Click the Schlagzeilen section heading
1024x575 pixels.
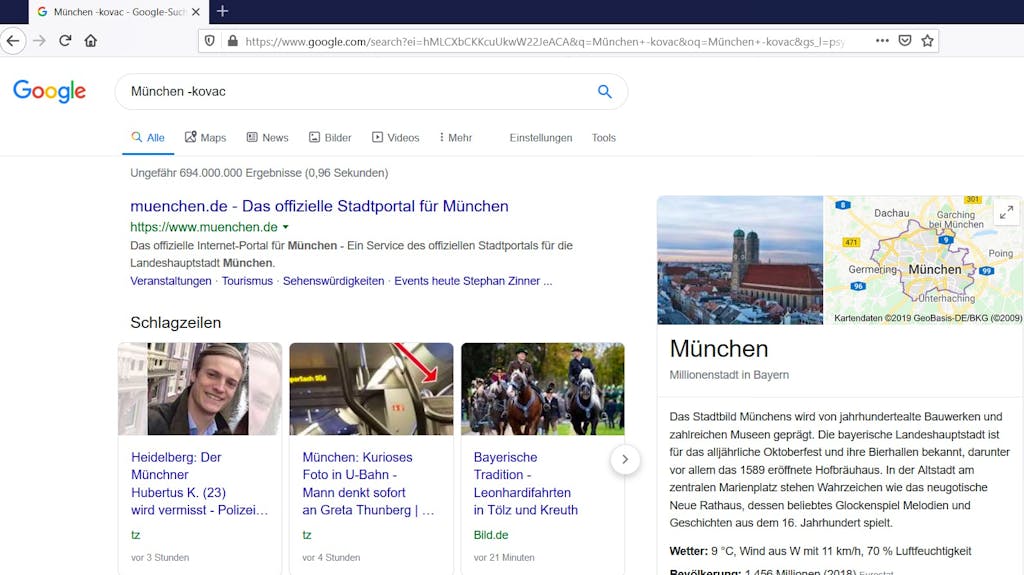click(175, 322)
